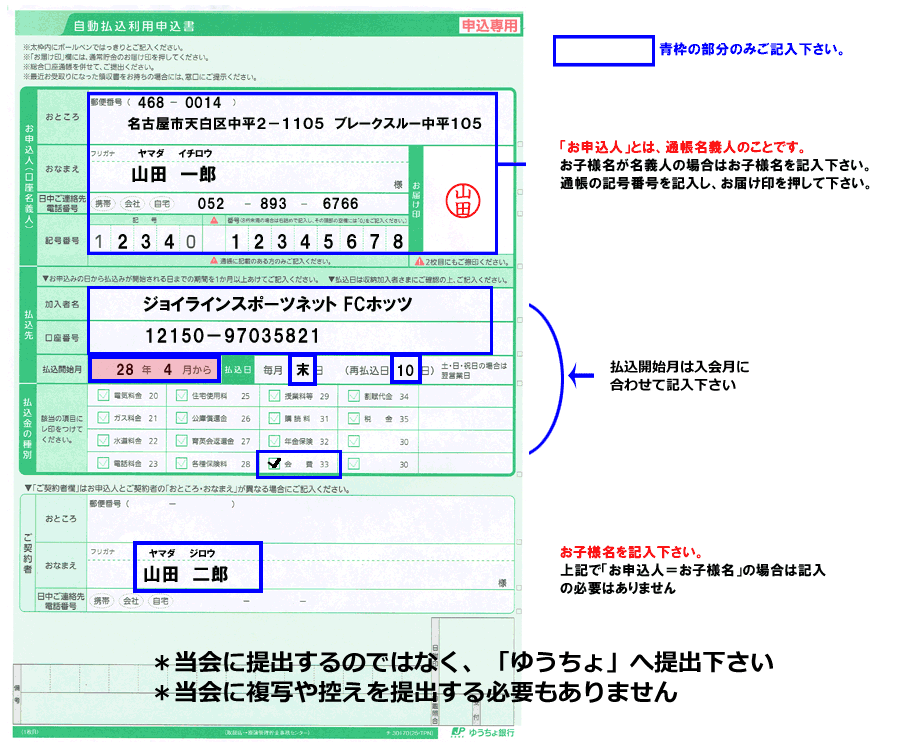
Task: Tick the 割賦代金 34 checkbox
Action: click(x=354, y=396)
